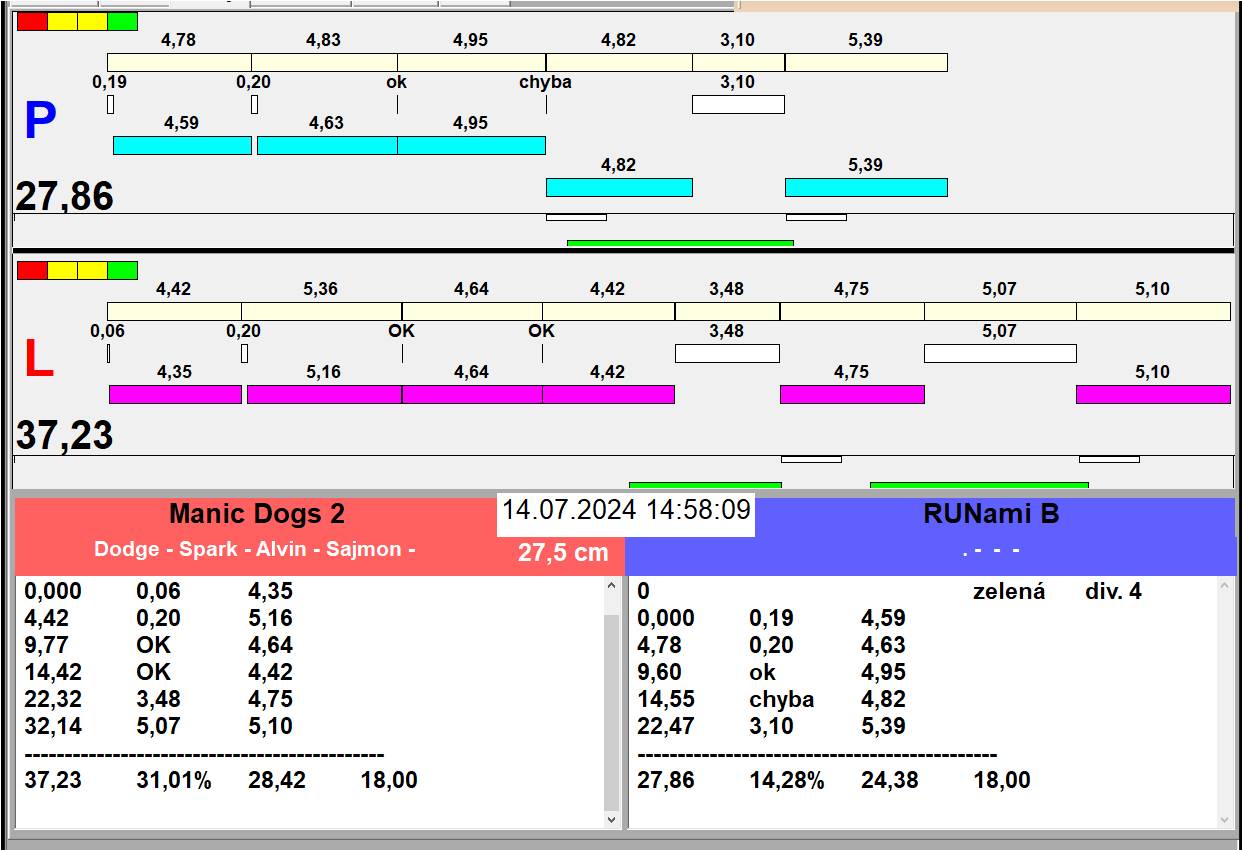
Task: Click the 'chyba' marker in P lane
Action: point(545,82)
